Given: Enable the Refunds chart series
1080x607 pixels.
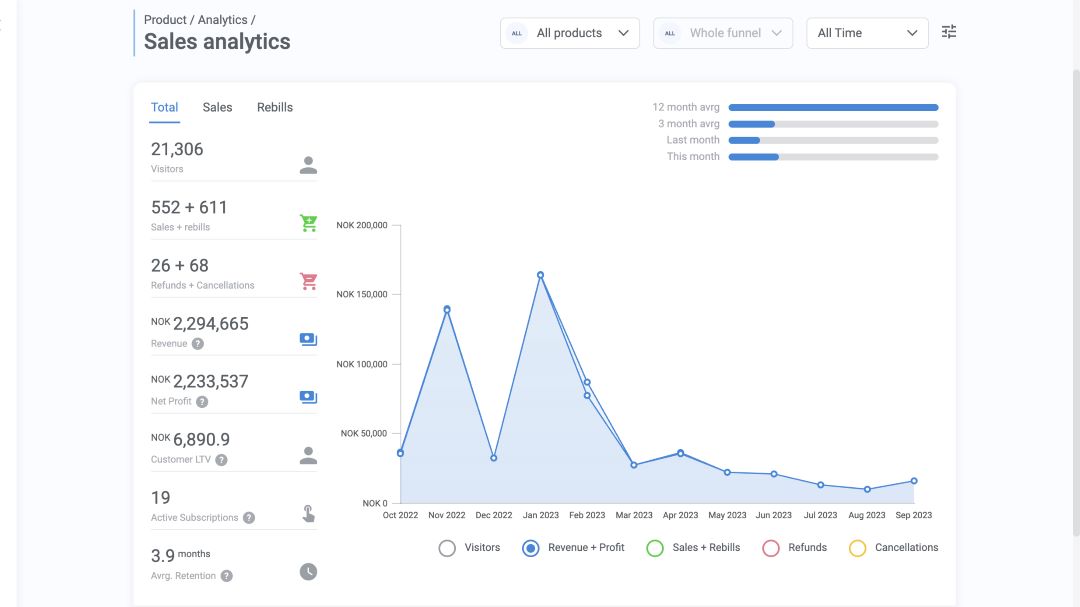Looking at the screenshot, I should coord(771,548).
